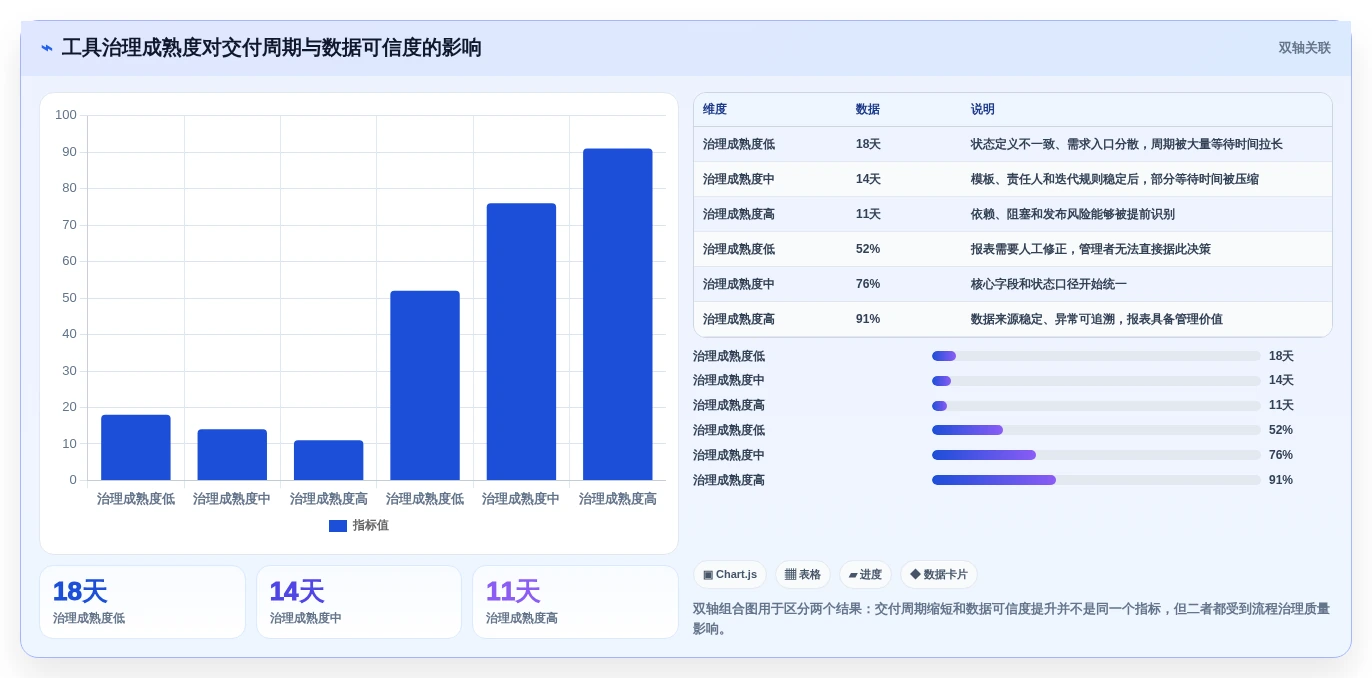Click the progress bar labeled 76%
The image size is (1372, 678).
point(1096,455)
